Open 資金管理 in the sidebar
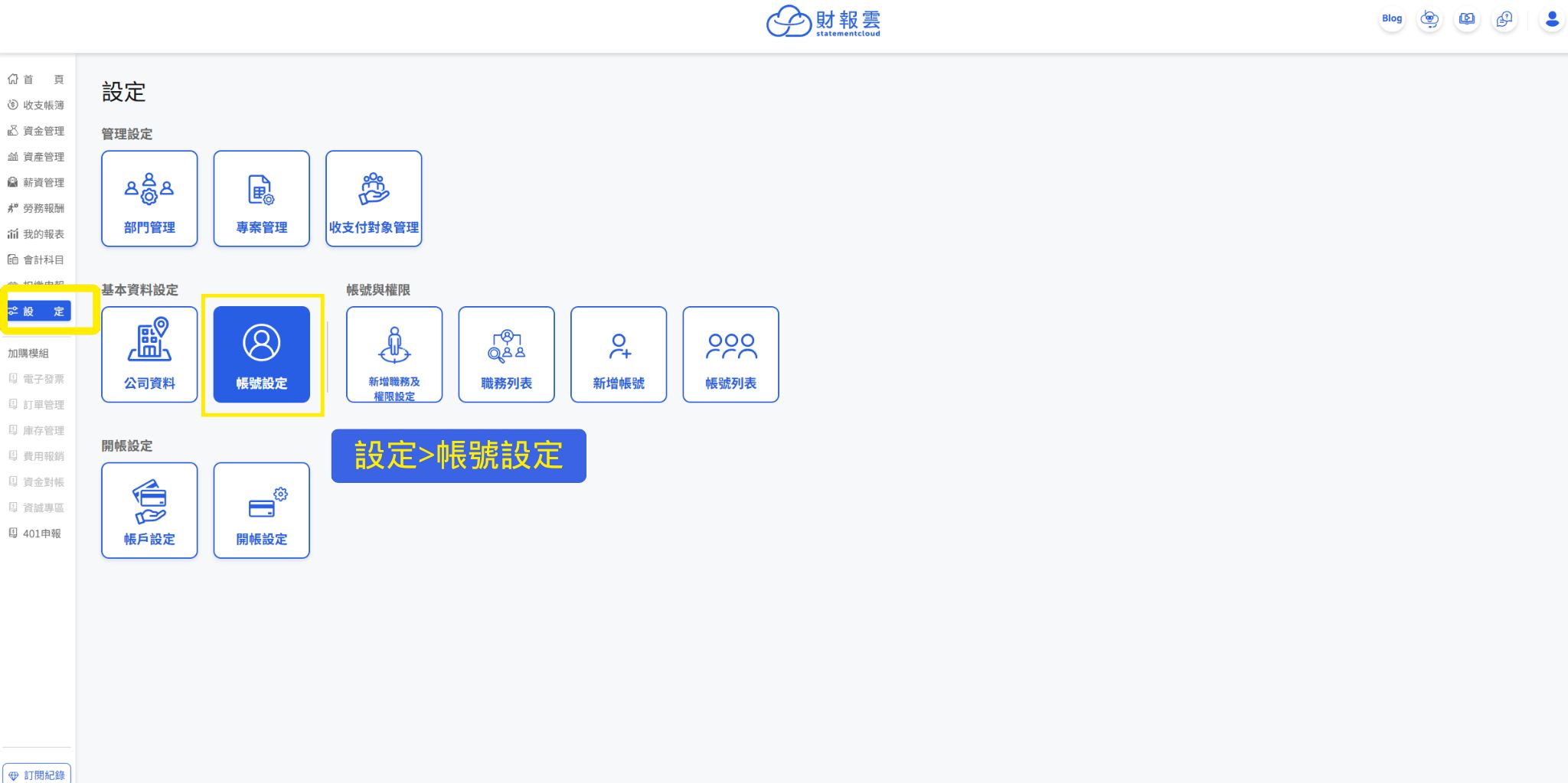 click(36, 131)
